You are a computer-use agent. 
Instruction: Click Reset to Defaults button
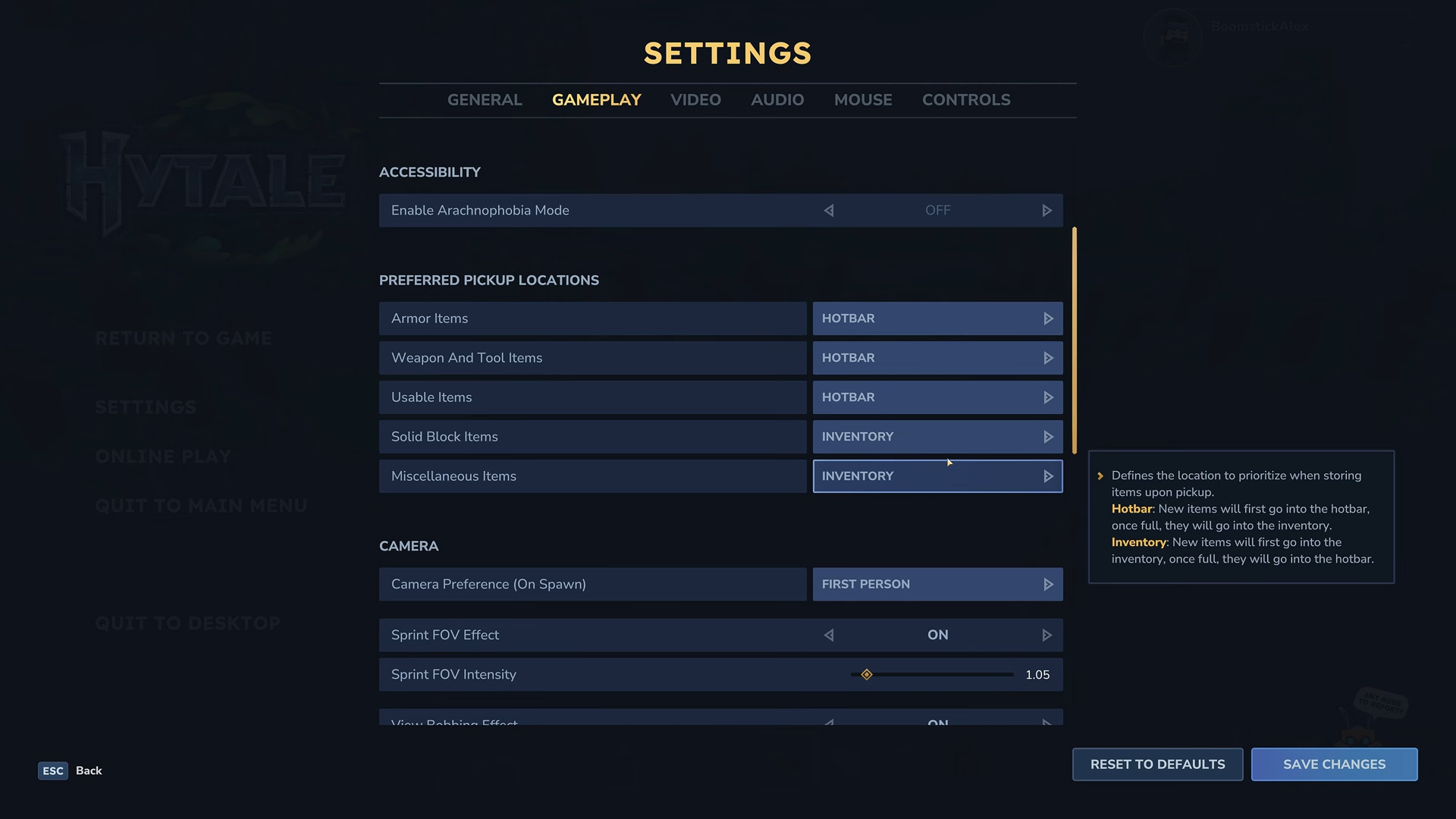(x=1157, y=764)
